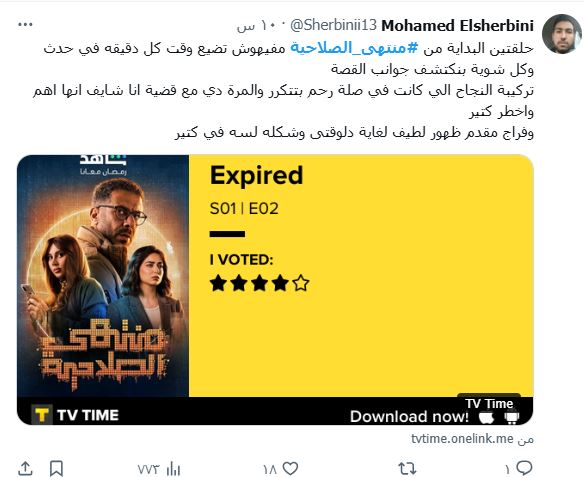Click the TV Time yellow T logo
The width and height of the screenshot is (584, 477).
point(42,414)
